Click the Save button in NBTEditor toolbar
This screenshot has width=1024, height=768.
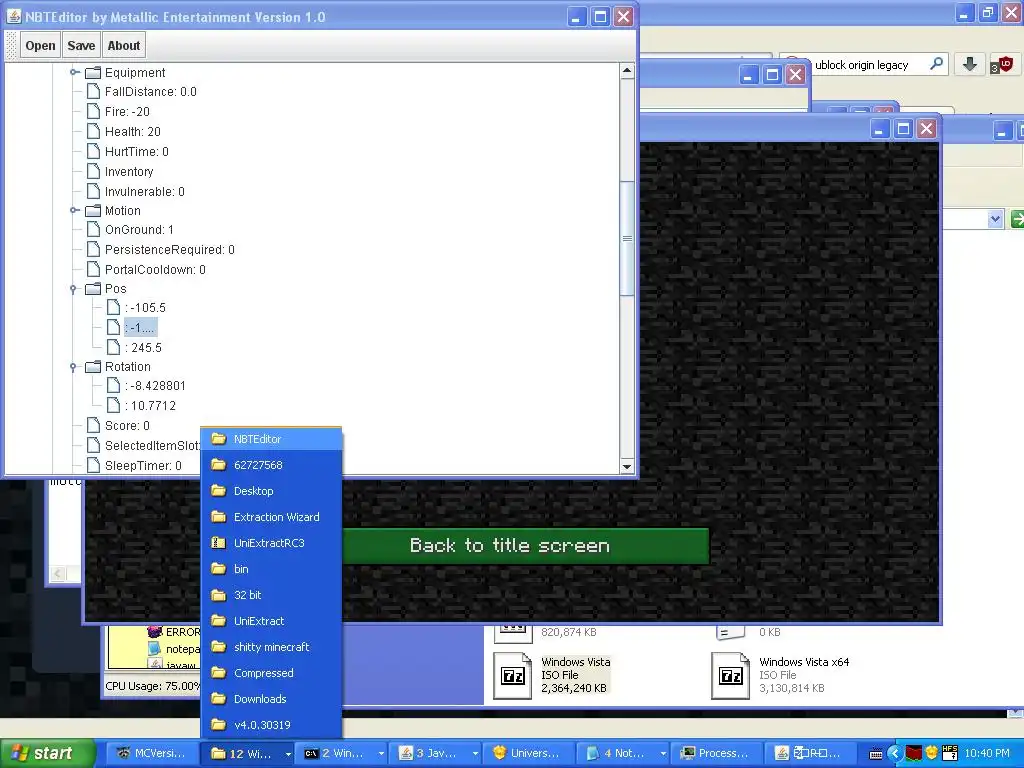point(81,46)
